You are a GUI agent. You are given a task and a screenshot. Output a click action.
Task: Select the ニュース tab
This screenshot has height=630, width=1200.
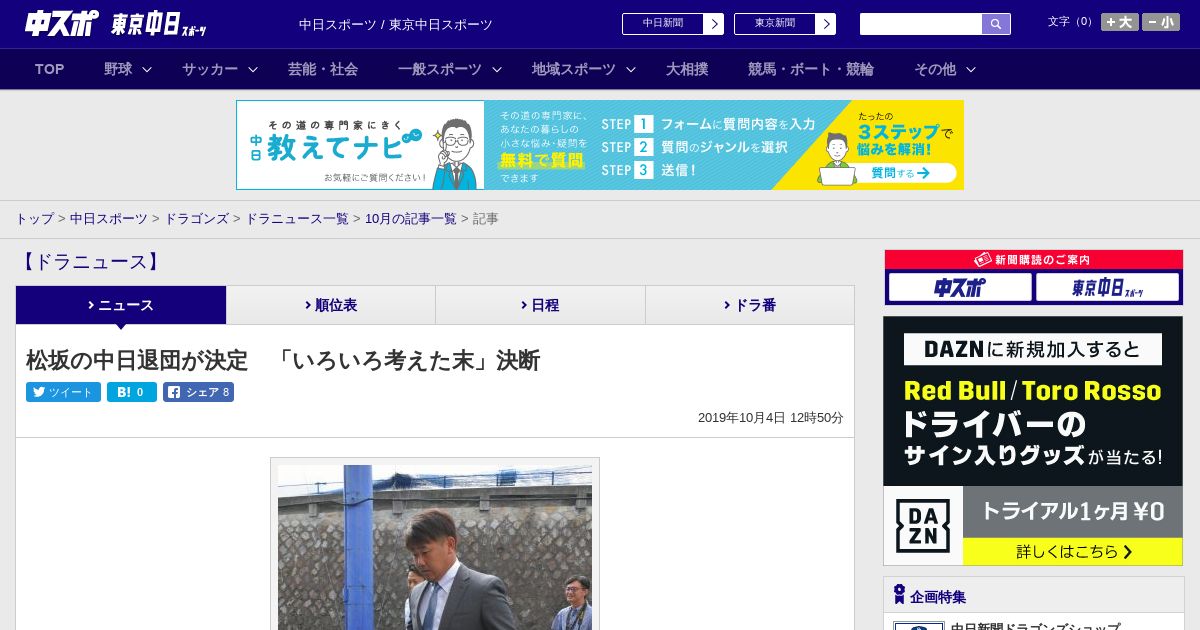pyautogui.click(x=121, y=305)
